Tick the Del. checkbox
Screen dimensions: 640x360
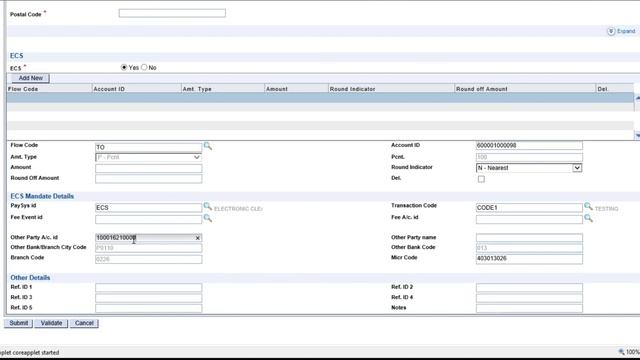click(481, 179)
